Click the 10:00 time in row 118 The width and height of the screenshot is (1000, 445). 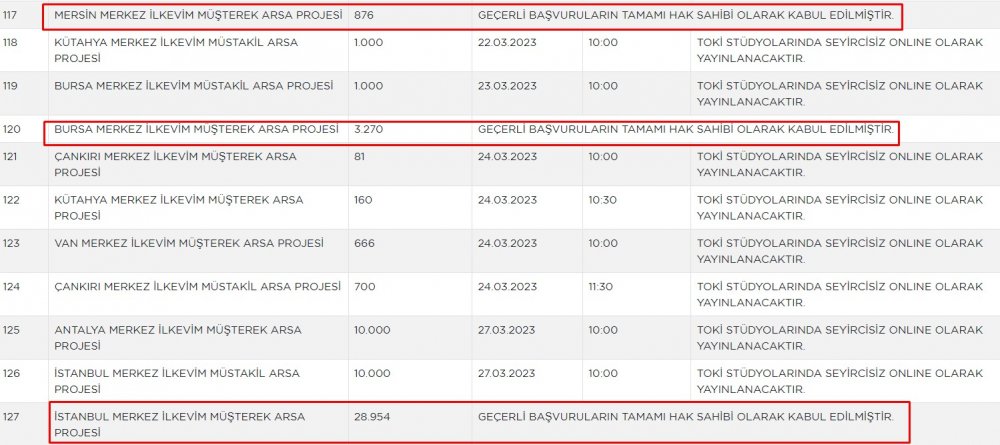(603, 43)
